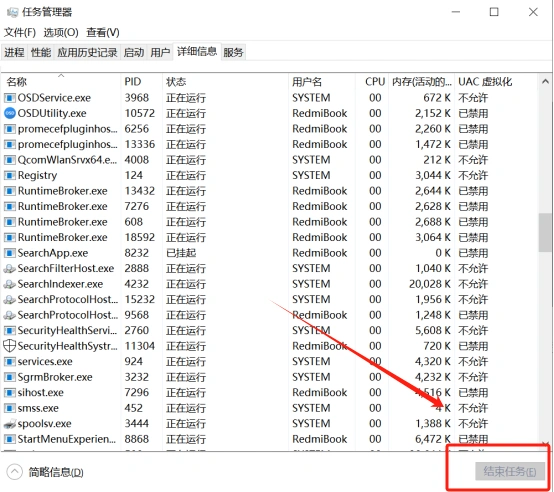Select the smss.exe process row
Viewport: 554px width, 492px height.
coord(270,408)
